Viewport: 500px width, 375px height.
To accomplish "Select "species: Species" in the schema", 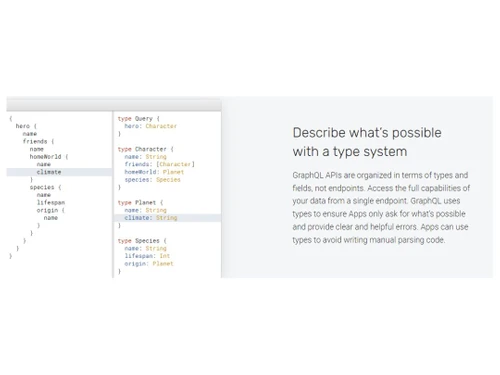I will (x=152, y=180).
